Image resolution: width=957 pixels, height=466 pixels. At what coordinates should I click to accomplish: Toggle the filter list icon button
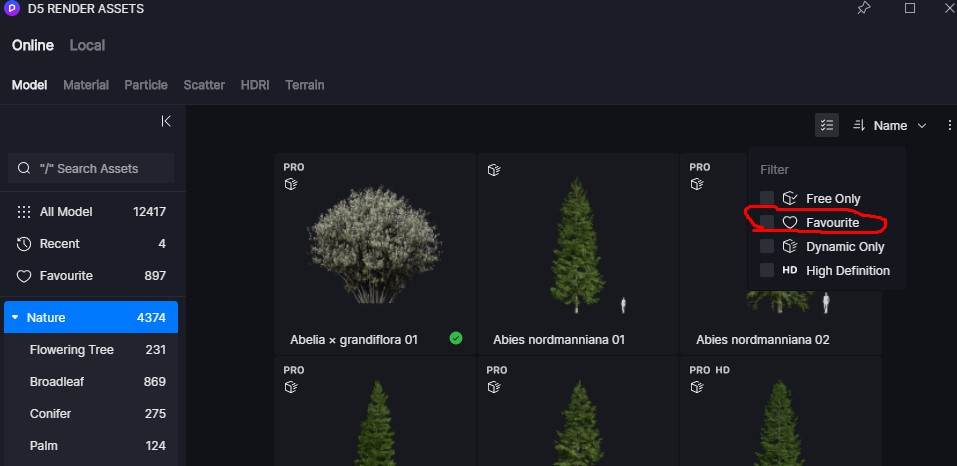click(x=826, y=125)
